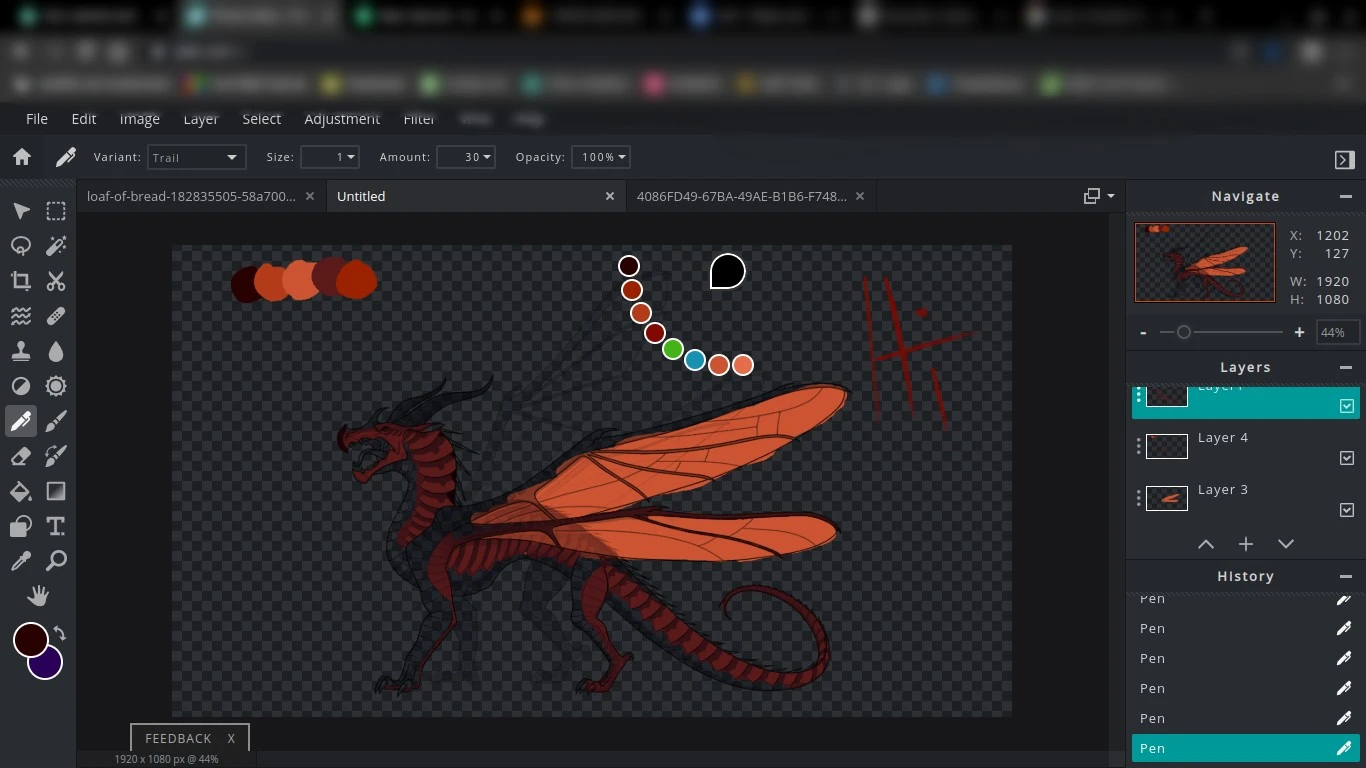Click the Home icon
Image resolution: width=1366 pixels, height=768 pixels.
pos(22,157)
